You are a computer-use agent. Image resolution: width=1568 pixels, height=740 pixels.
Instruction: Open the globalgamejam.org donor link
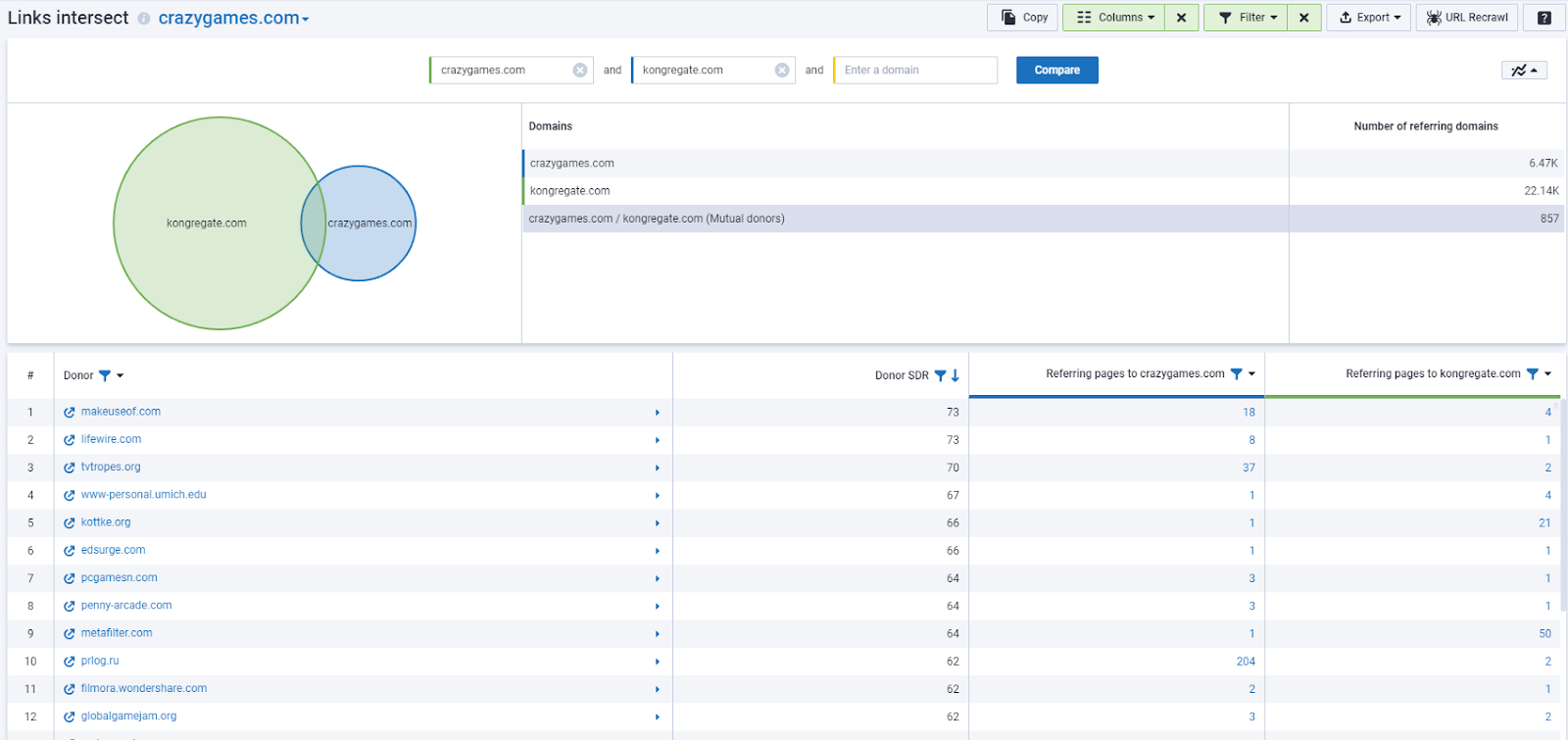tap(129, 716)
